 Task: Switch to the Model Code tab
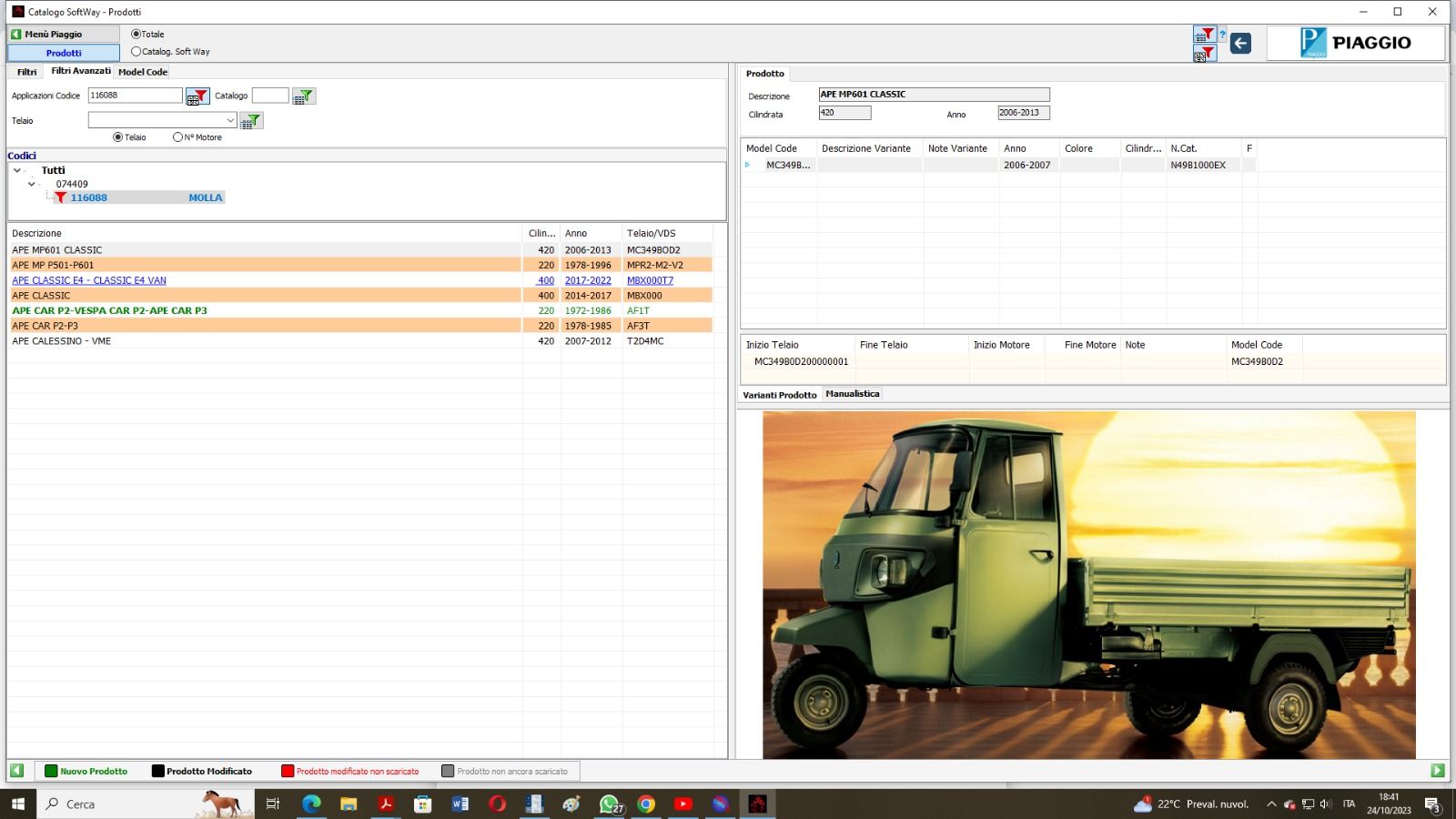(x=143, y=72)
